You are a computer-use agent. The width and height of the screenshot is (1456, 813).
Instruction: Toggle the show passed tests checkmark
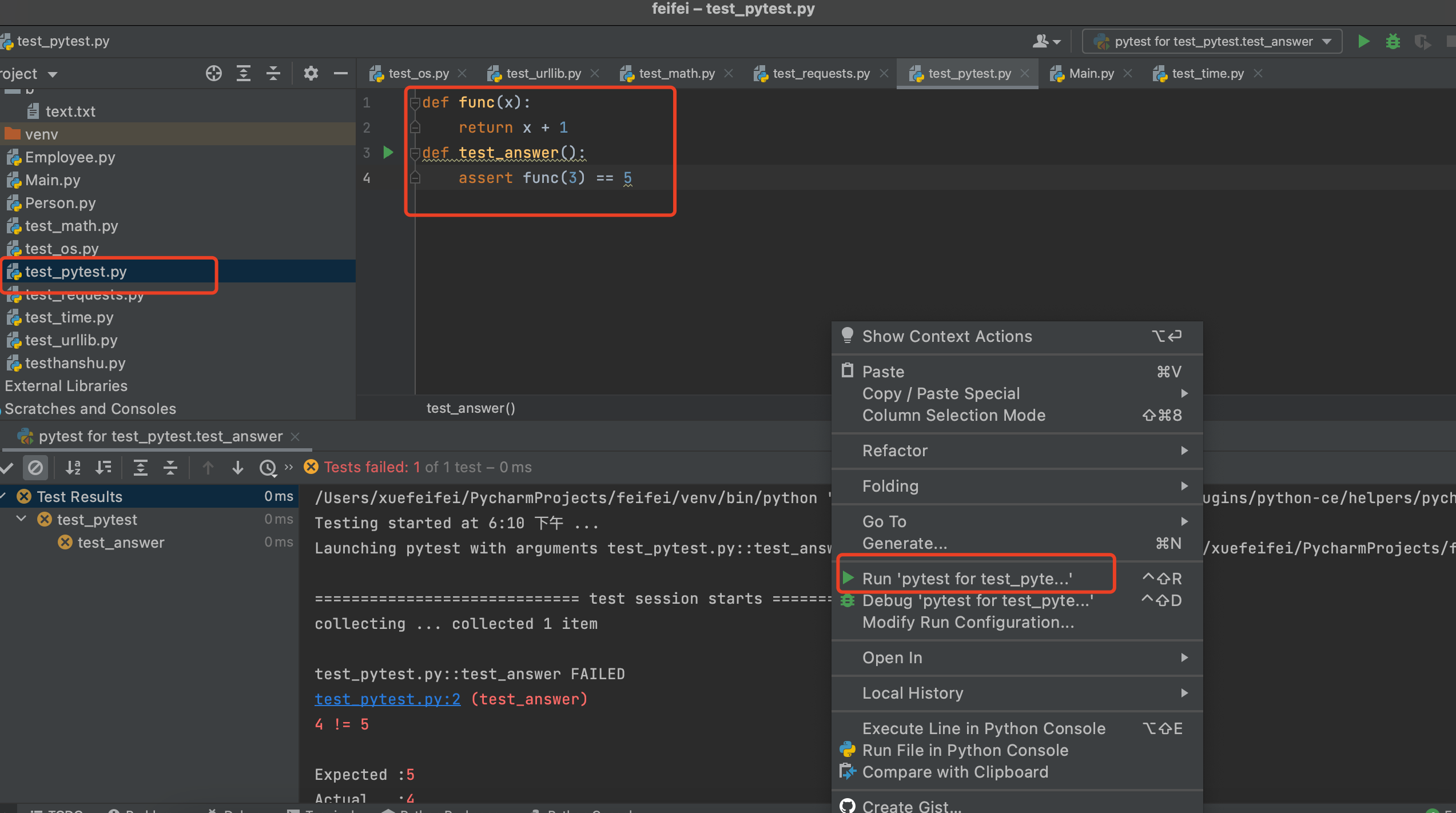coord(7,468)
